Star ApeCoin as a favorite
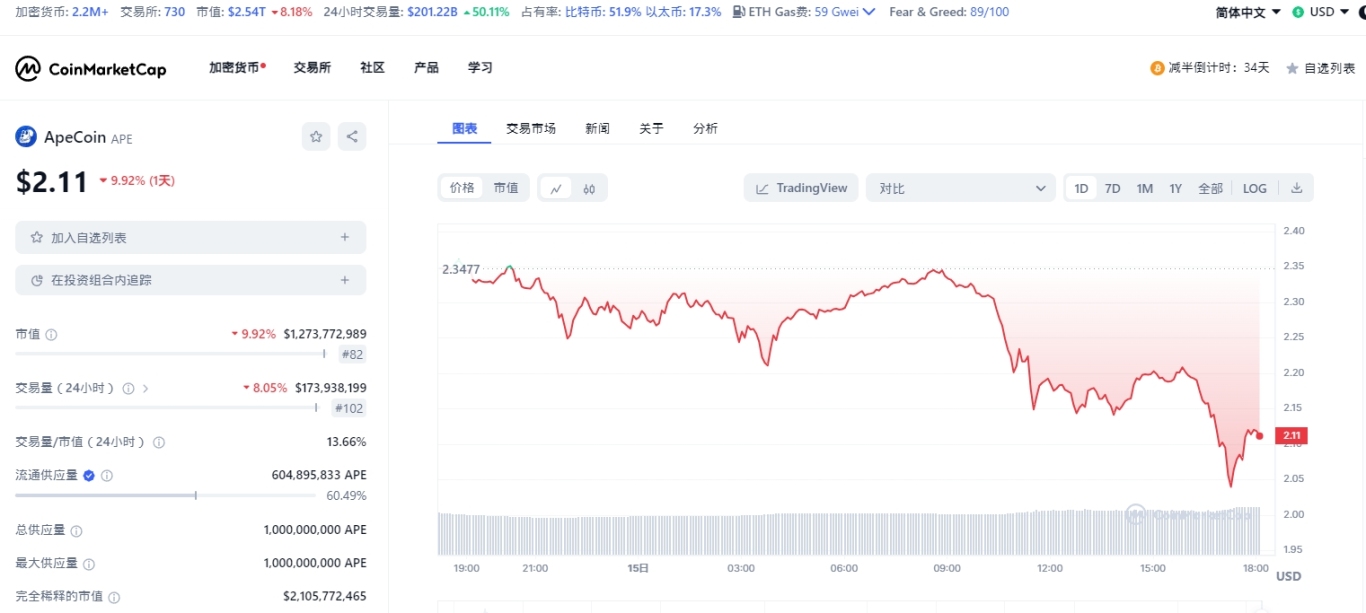This screenshot has height=613, width=1366. [316, 137]
